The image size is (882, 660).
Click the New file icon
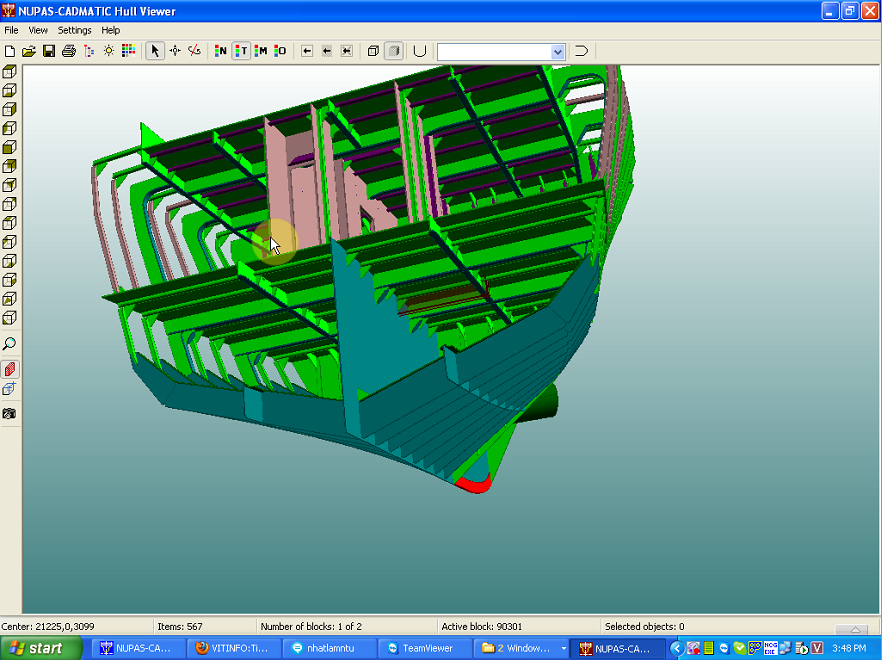(10, 51)
